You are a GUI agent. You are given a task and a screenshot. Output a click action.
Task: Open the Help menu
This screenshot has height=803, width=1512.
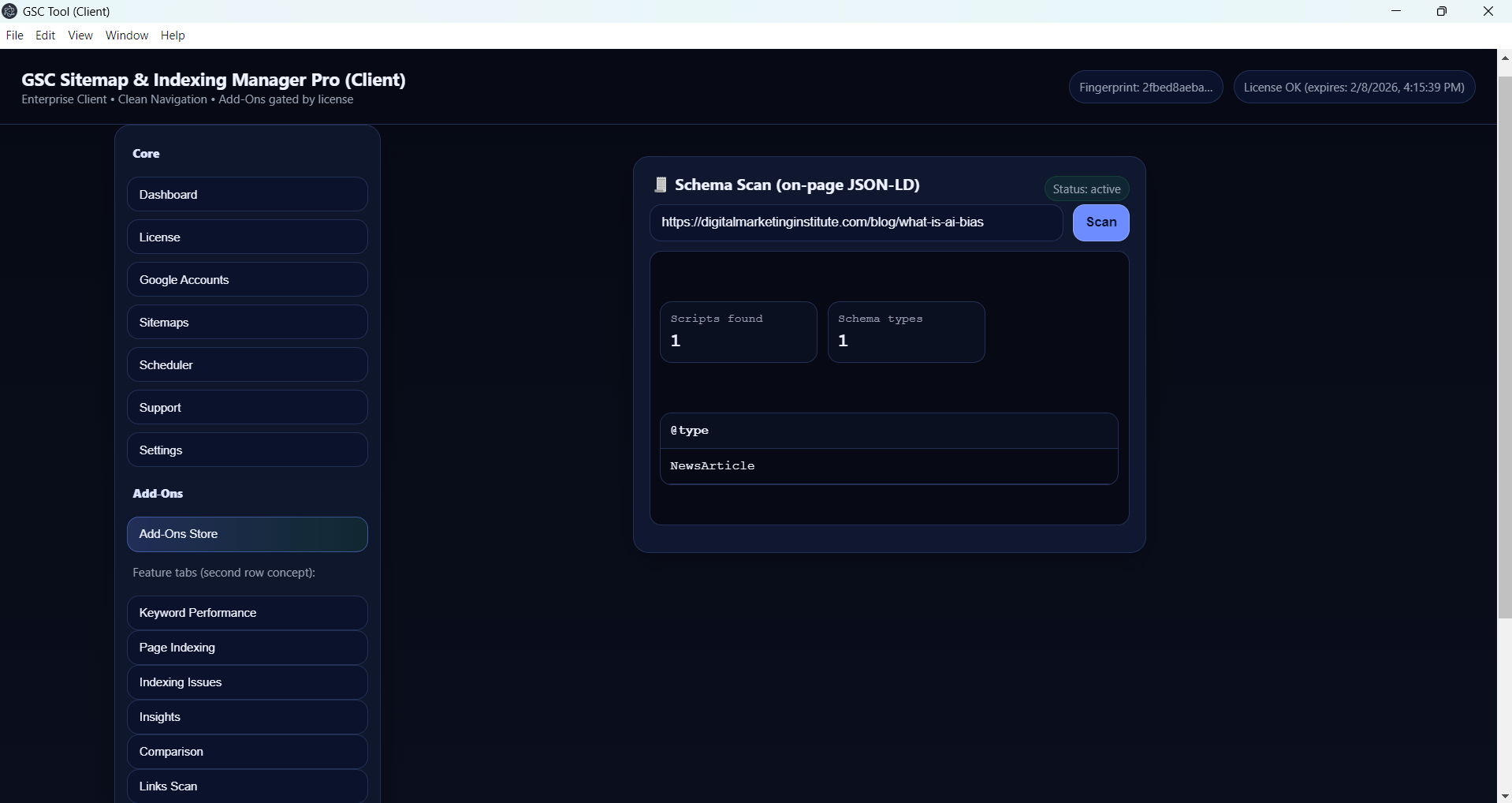coord(173,35)
